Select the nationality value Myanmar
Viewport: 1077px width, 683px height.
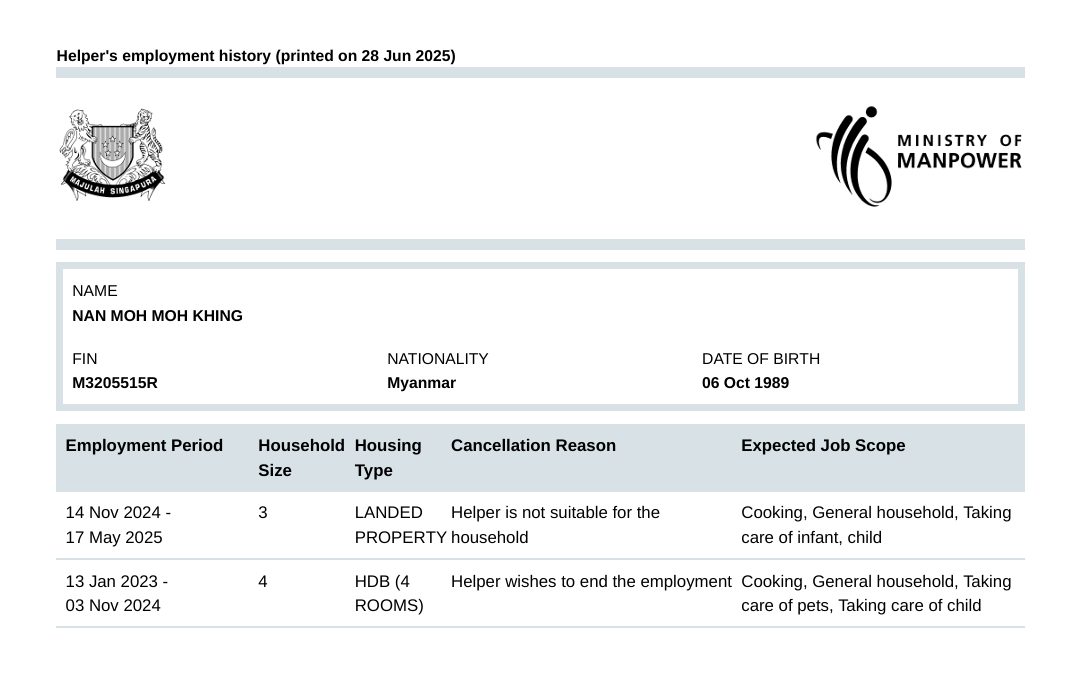click(421, 383)
